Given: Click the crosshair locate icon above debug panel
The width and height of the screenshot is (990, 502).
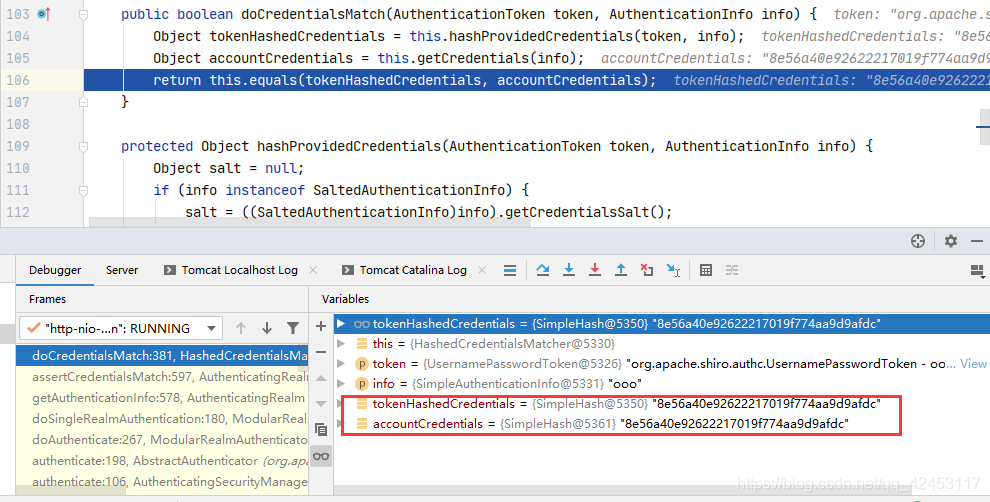Looking at the screenshot, I should (x=918, y=241).
